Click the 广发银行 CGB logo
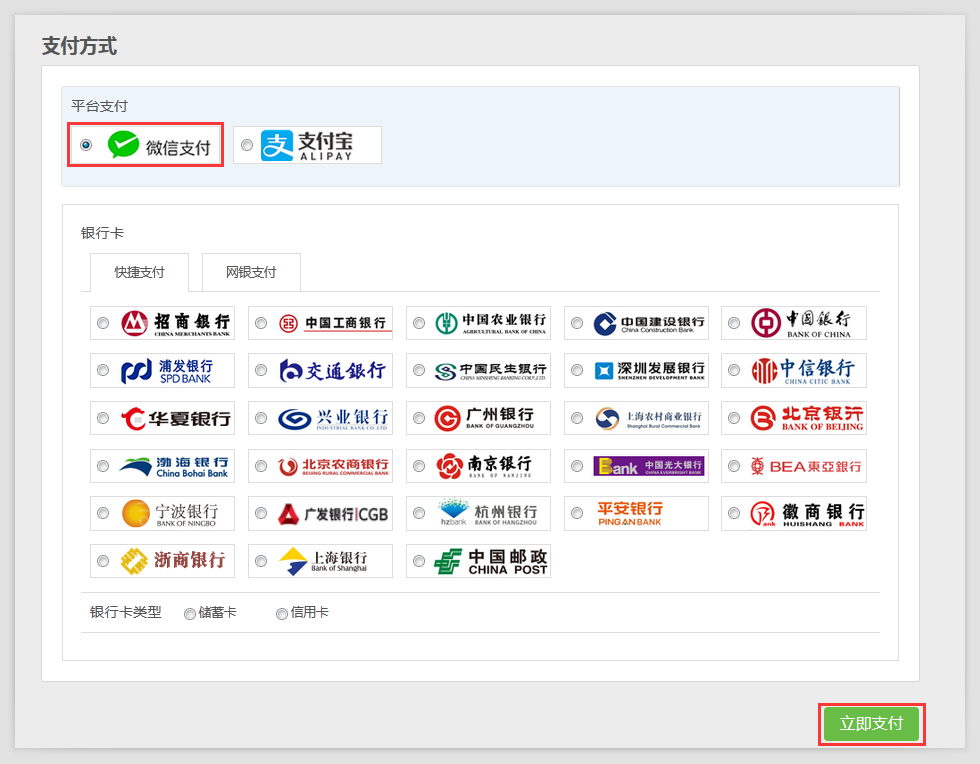Image resolution: width=980 pixels, height=764 pixels. click(x=333, y=514)
